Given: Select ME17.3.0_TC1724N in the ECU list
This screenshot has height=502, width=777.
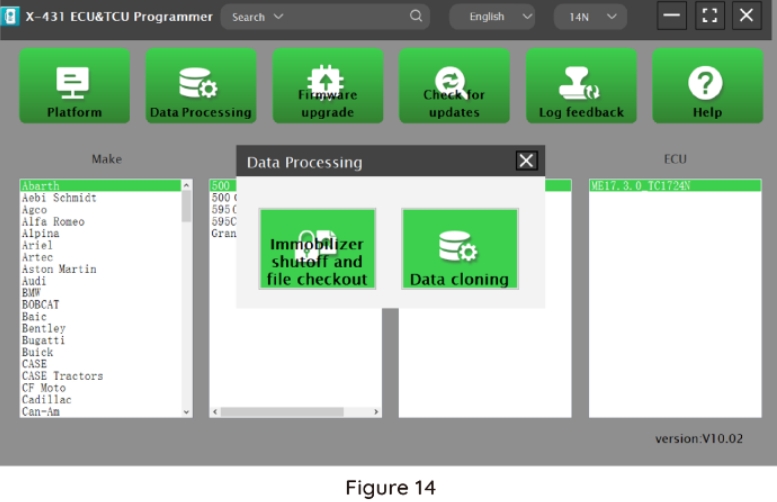Looking at the screenshot, I should pyautogui.click(x=675, y=186).
